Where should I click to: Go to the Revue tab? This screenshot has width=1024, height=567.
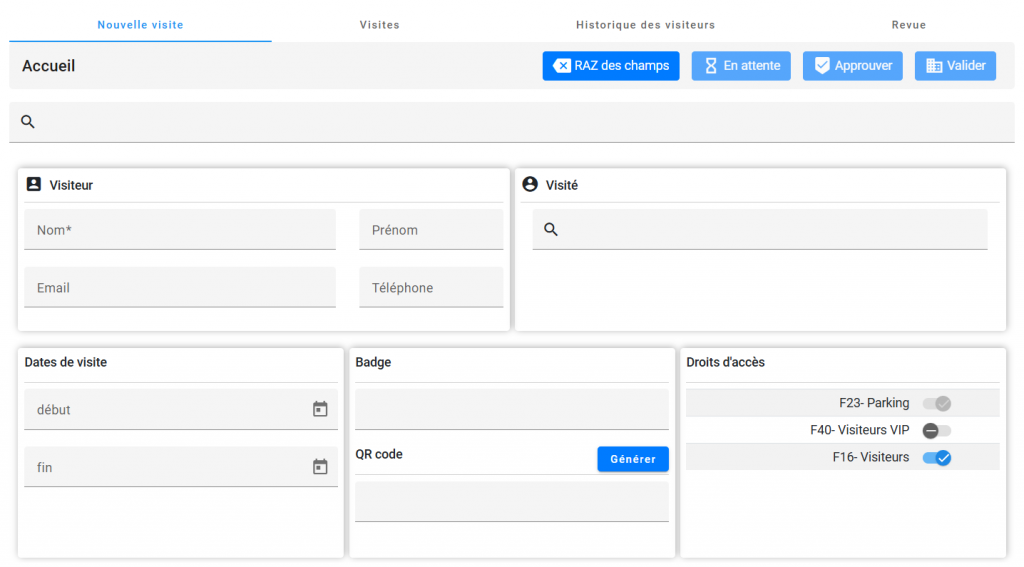pyautogui.click(x=909, y=25)
